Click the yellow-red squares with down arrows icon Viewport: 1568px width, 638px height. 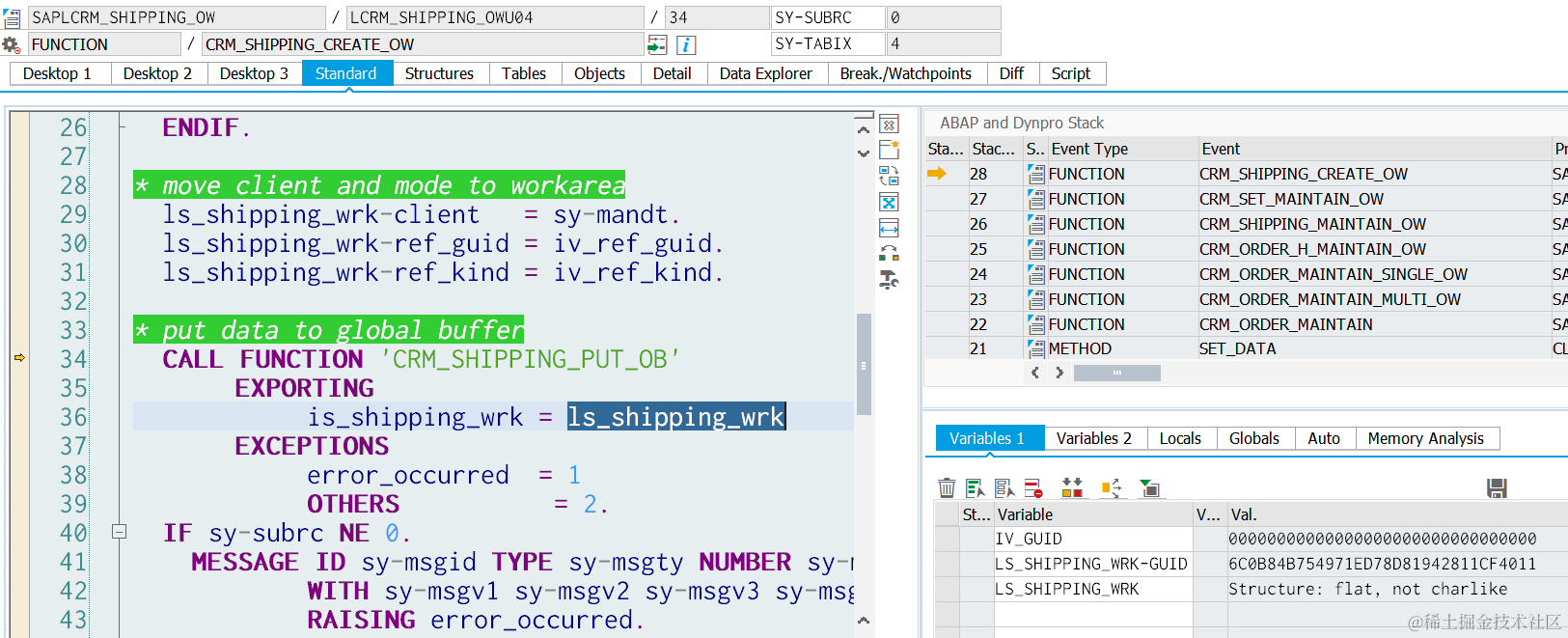click(x=1072, y=488)
